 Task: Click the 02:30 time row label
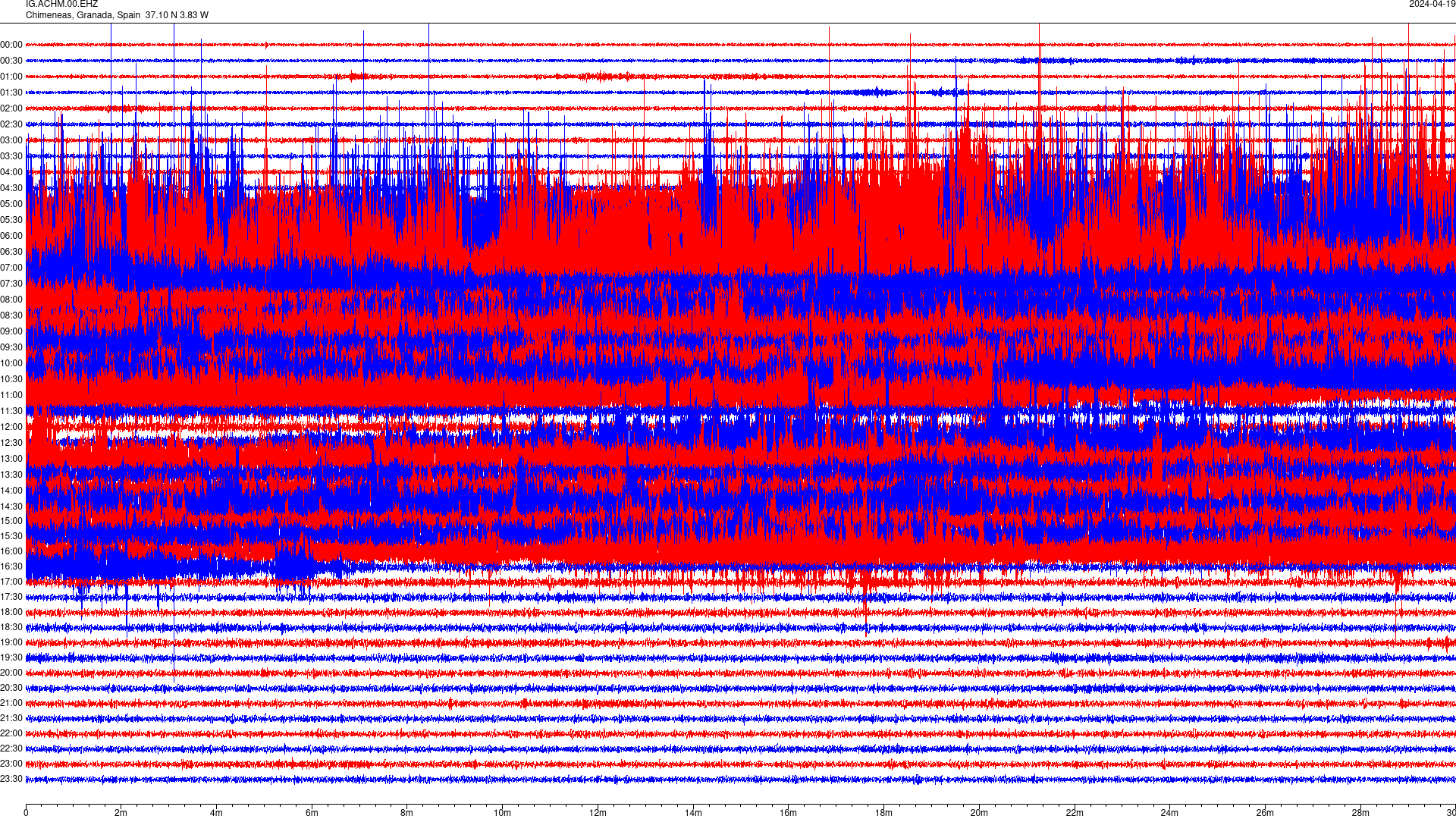[x=11, y=124]
